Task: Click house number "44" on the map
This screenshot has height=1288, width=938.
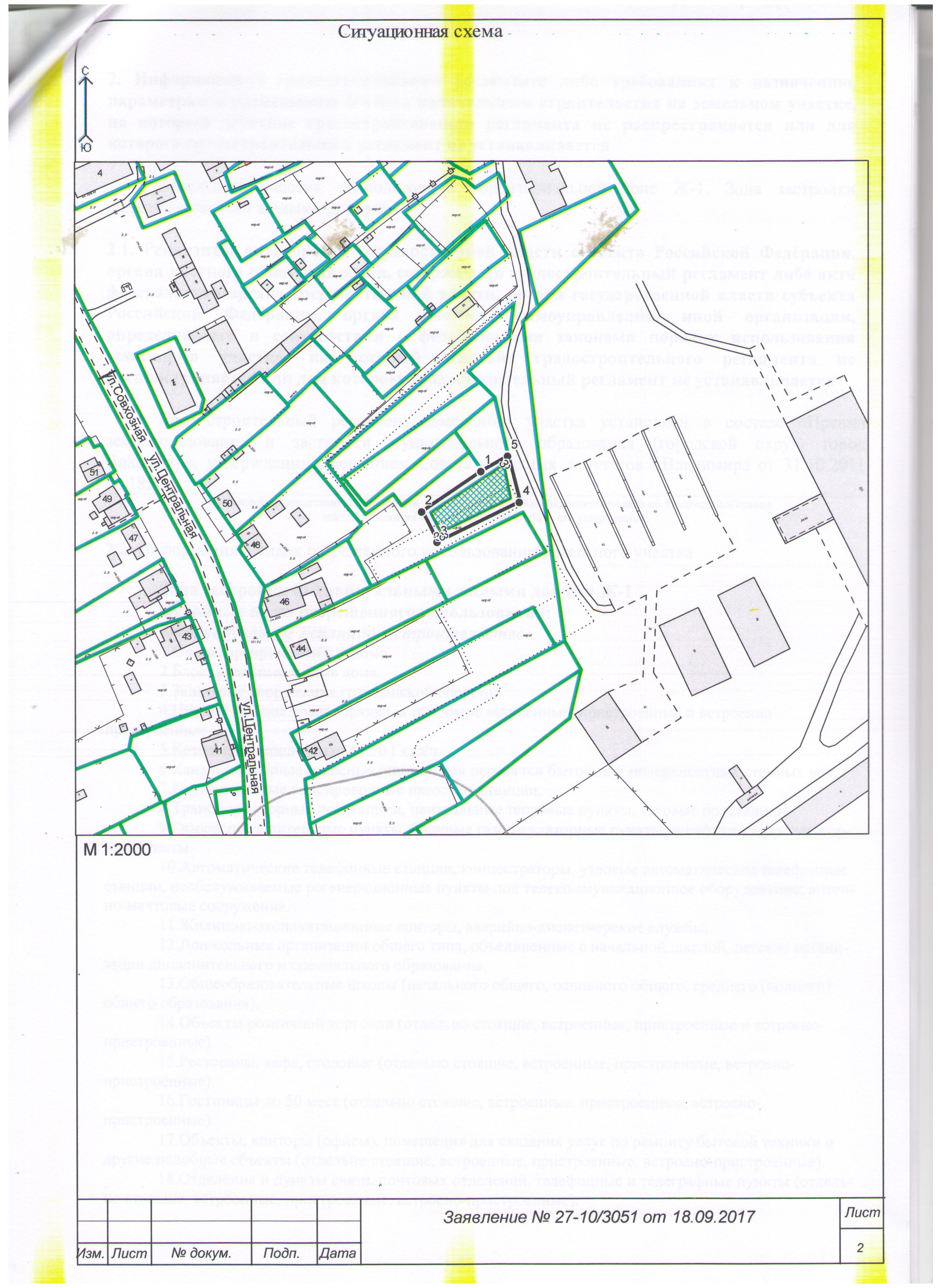Action: 301,648
